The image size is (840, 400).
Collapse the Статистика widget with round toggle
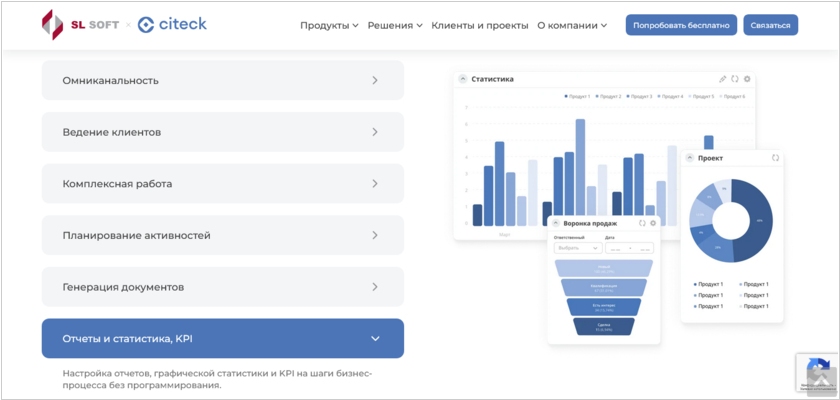462,79
